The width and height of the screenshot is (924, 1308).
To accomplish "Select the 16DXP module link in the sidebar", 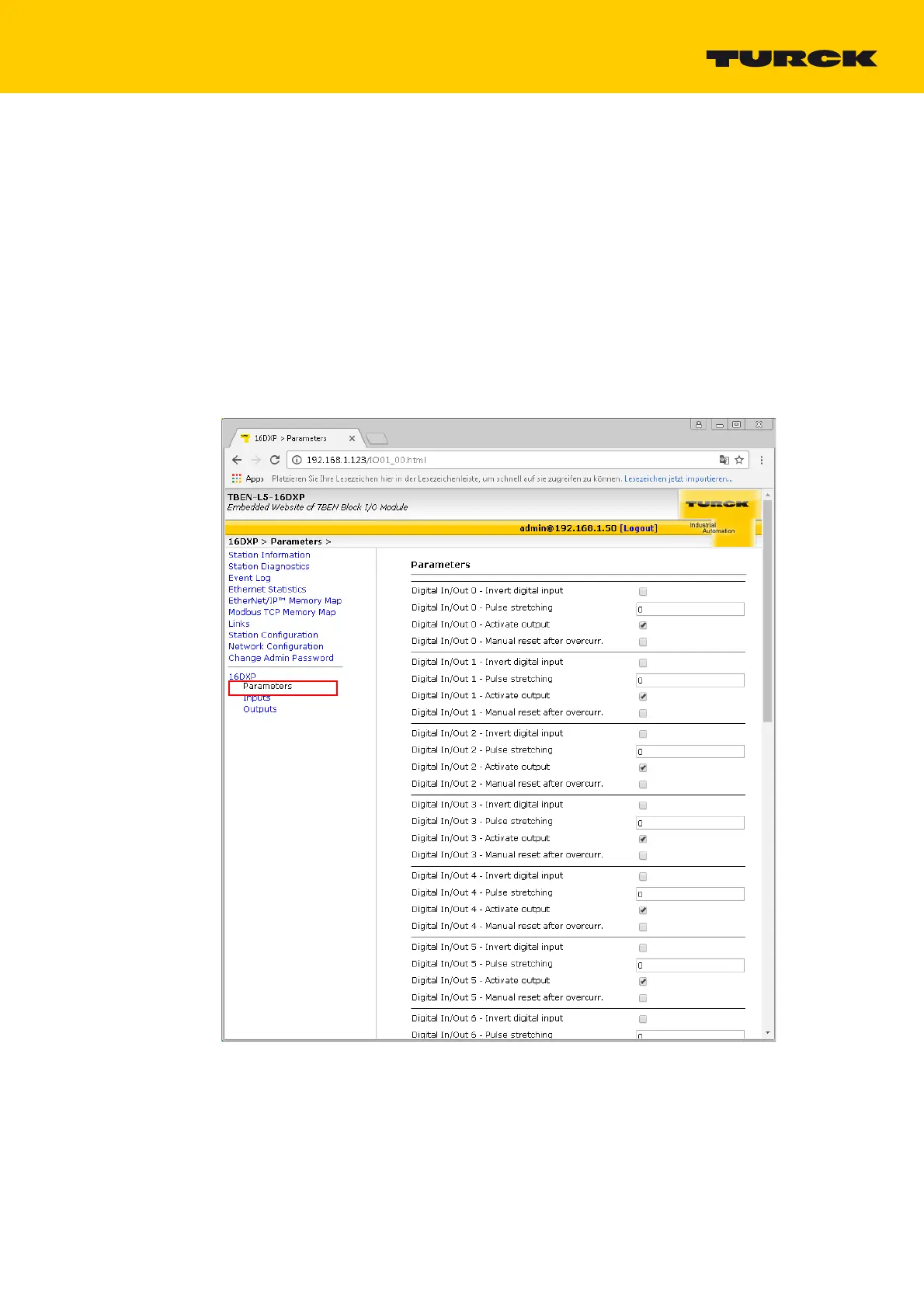I will tap(241, 677).
